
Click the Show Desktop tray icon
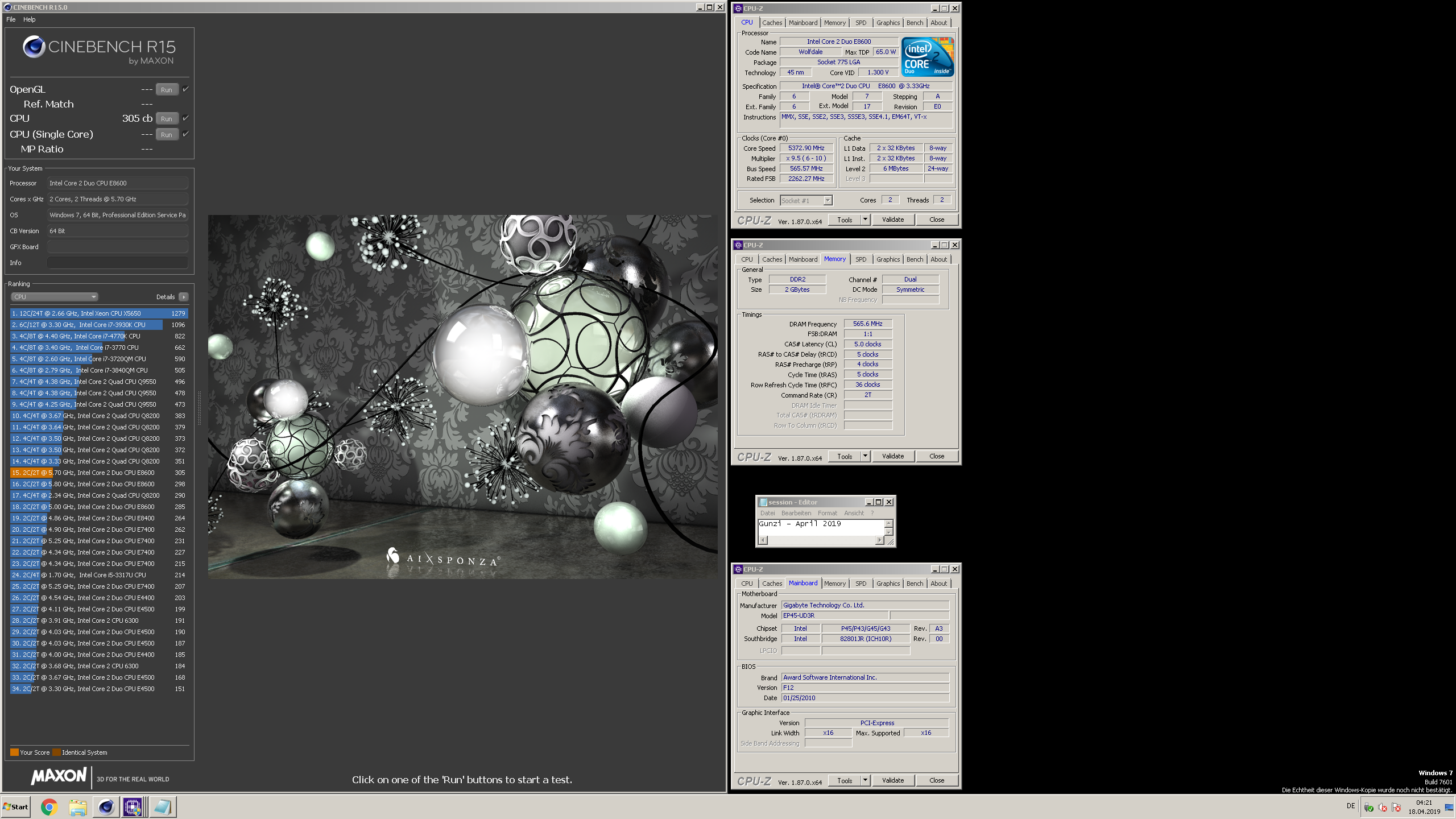[1449, 807]
